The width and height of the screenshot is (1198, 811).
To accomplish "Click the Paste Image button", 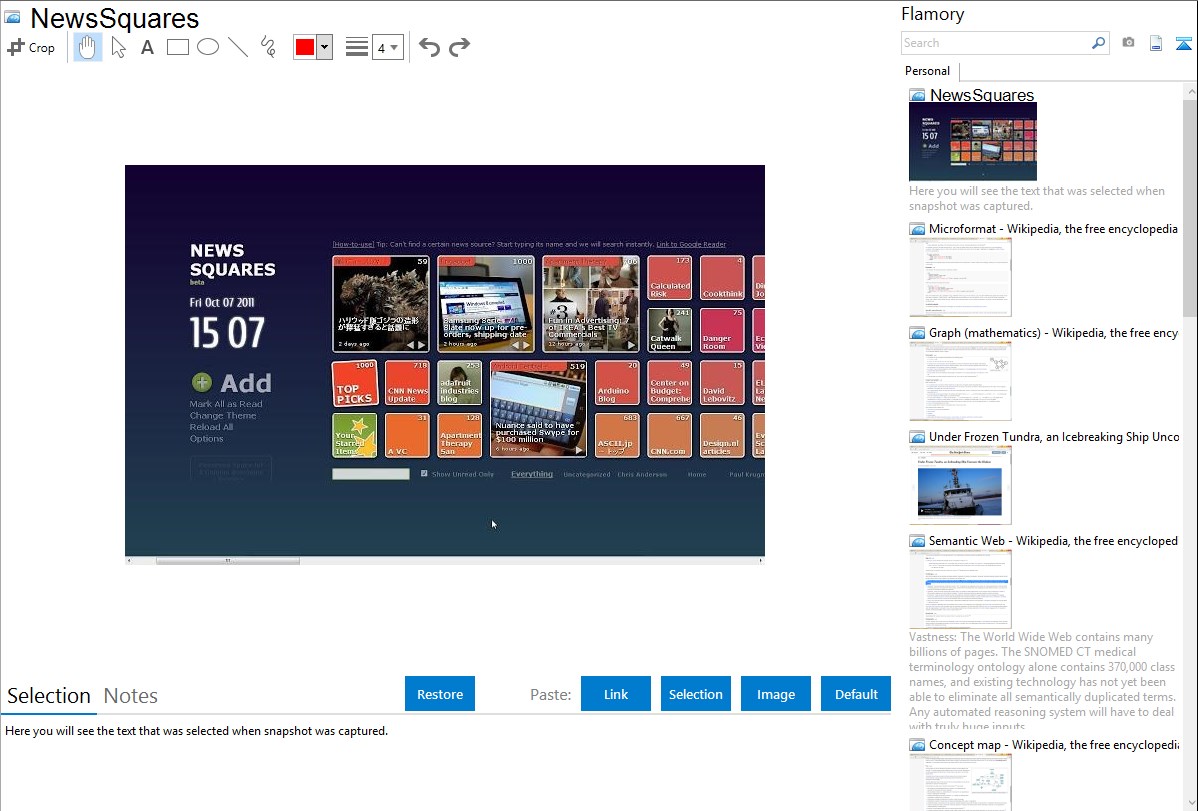I will (775, 694).
